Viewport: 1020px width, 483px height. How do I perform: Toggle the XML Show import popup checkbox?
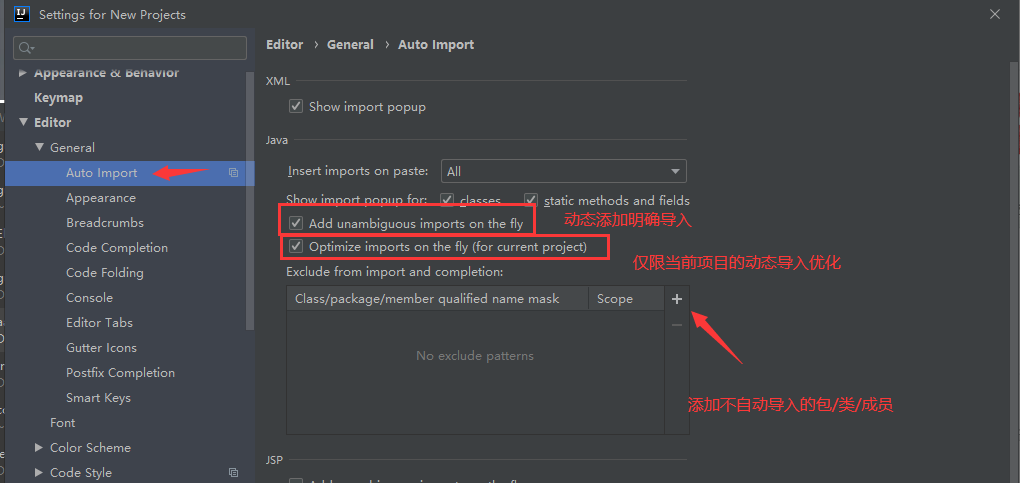(x=296, y=106)
